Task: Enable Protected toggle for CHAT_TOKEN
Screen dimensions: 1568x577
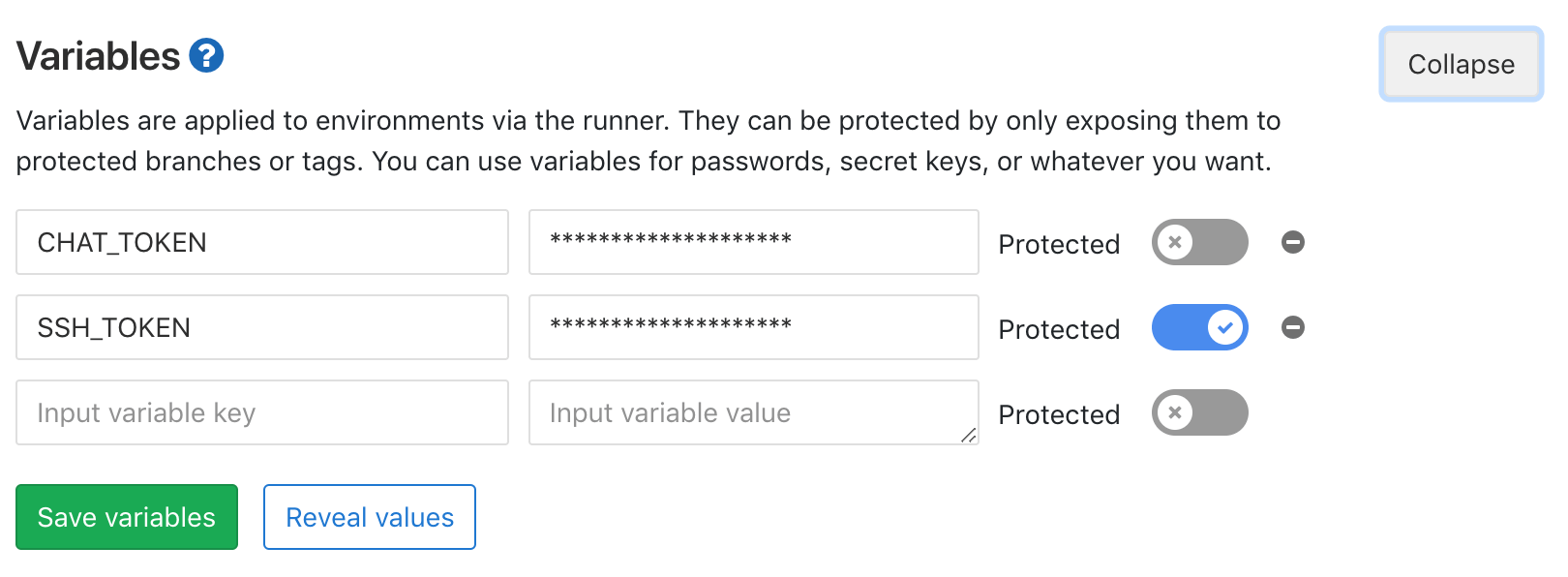Action: click(x=1199, y=242)
